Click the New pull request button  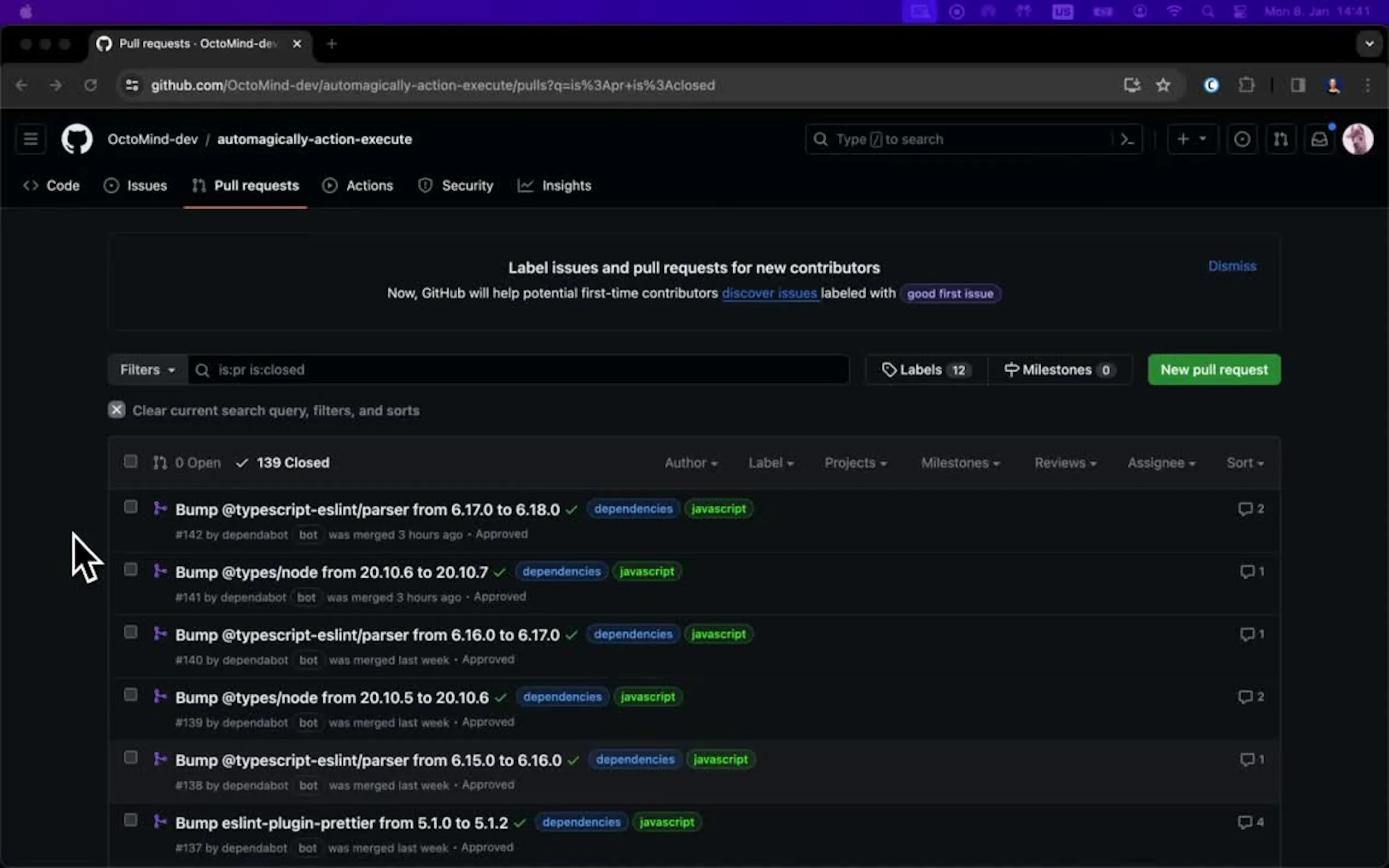1213,370
